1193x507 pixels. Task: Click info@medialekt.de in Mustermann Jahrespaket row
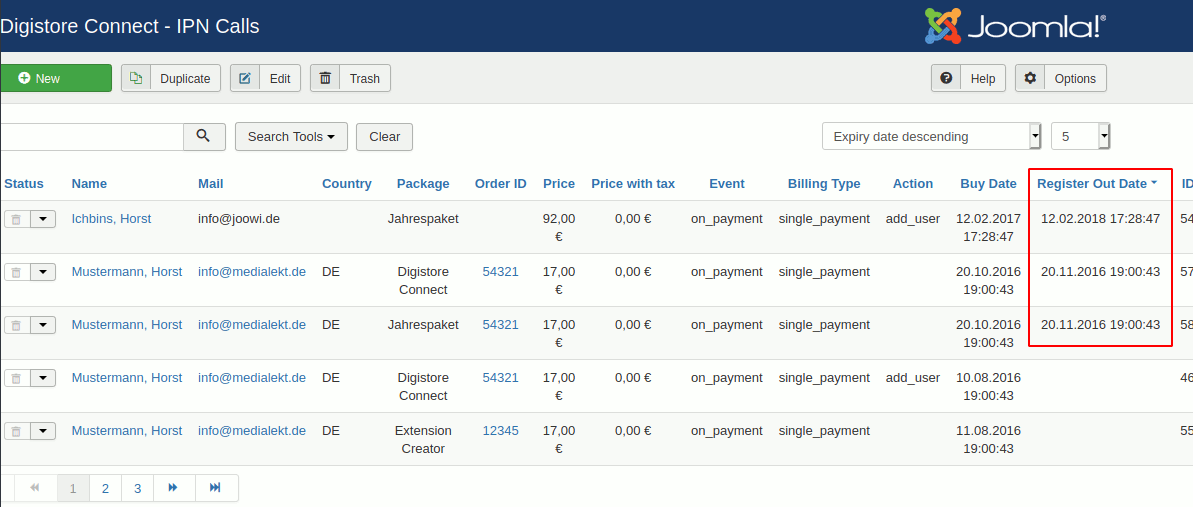pos(252,324)
